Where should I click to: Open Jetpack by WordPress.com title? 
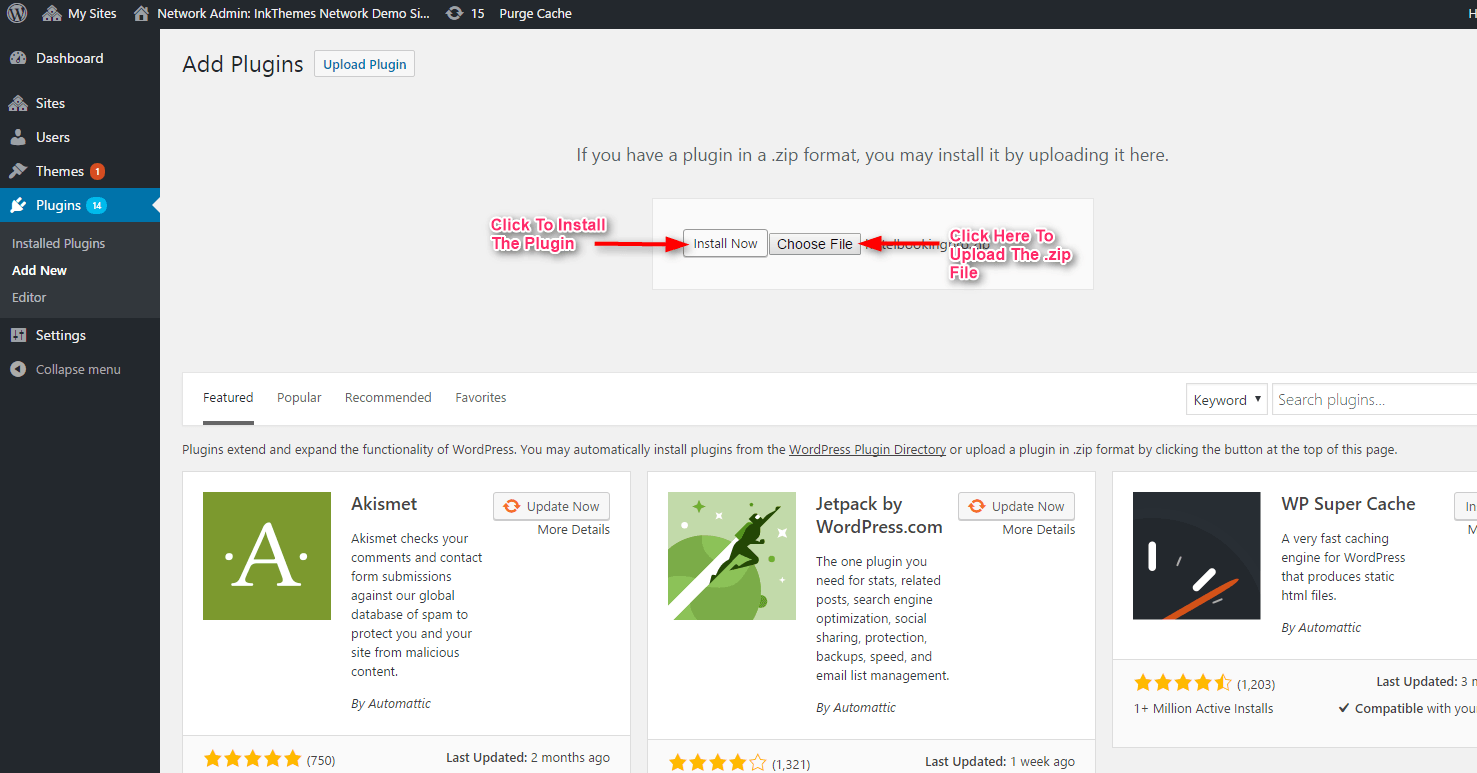click(879, 515)
